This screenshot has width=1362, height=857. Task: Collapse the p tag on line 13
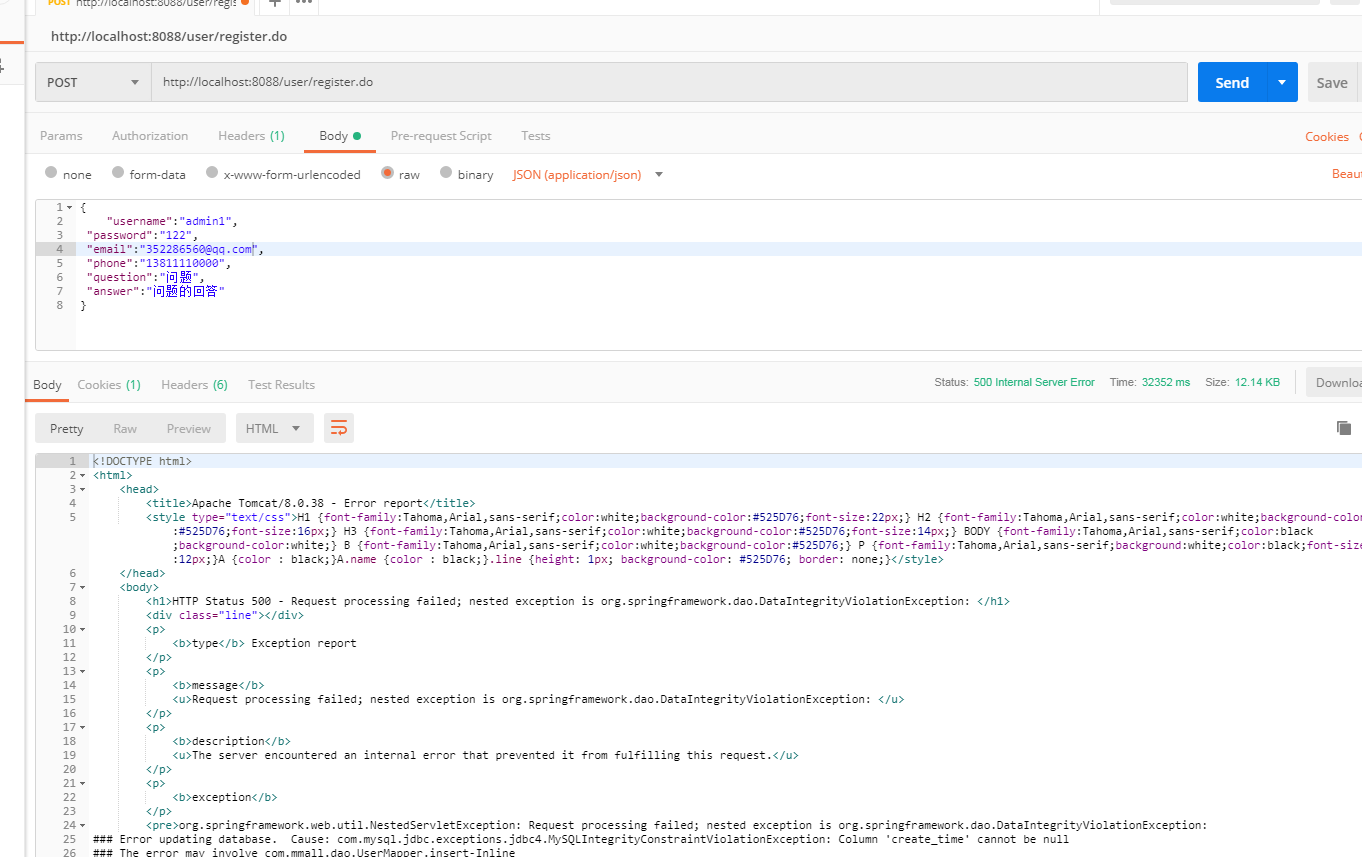pyautogui.click(x=82, y=671)
